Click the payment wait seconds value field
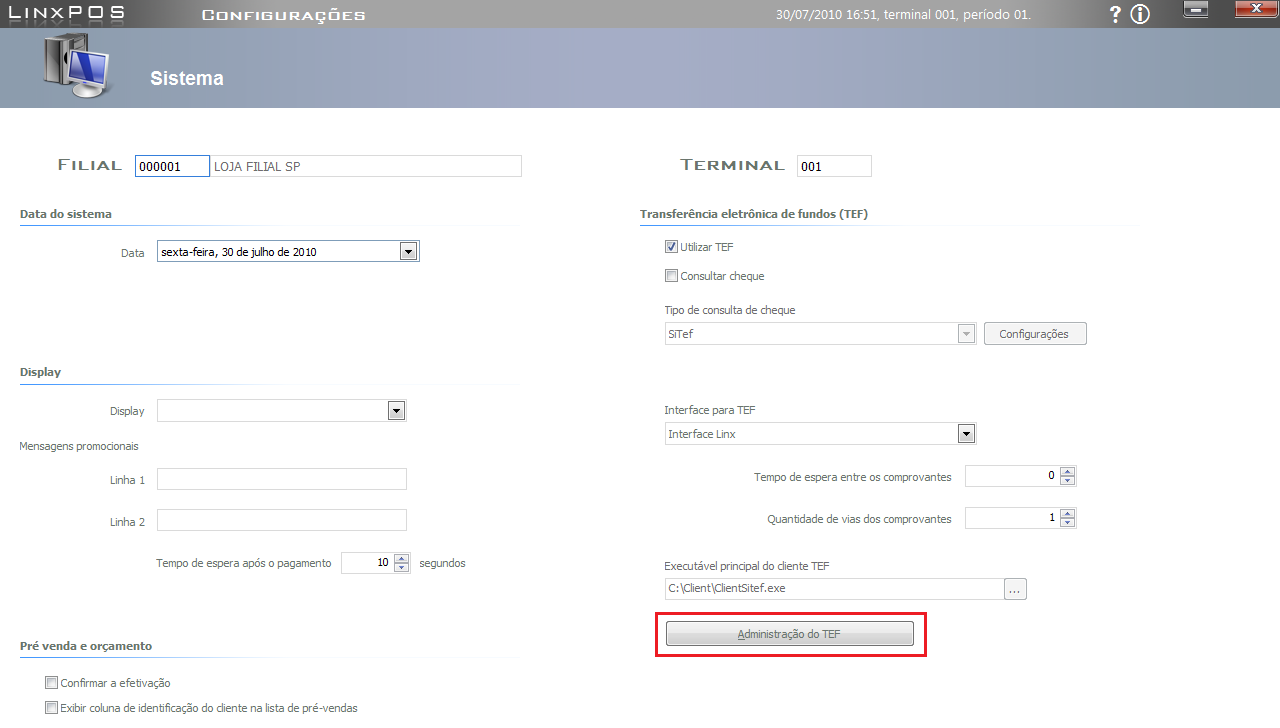Screen dimensions: 1280x728 pos(368,563)
